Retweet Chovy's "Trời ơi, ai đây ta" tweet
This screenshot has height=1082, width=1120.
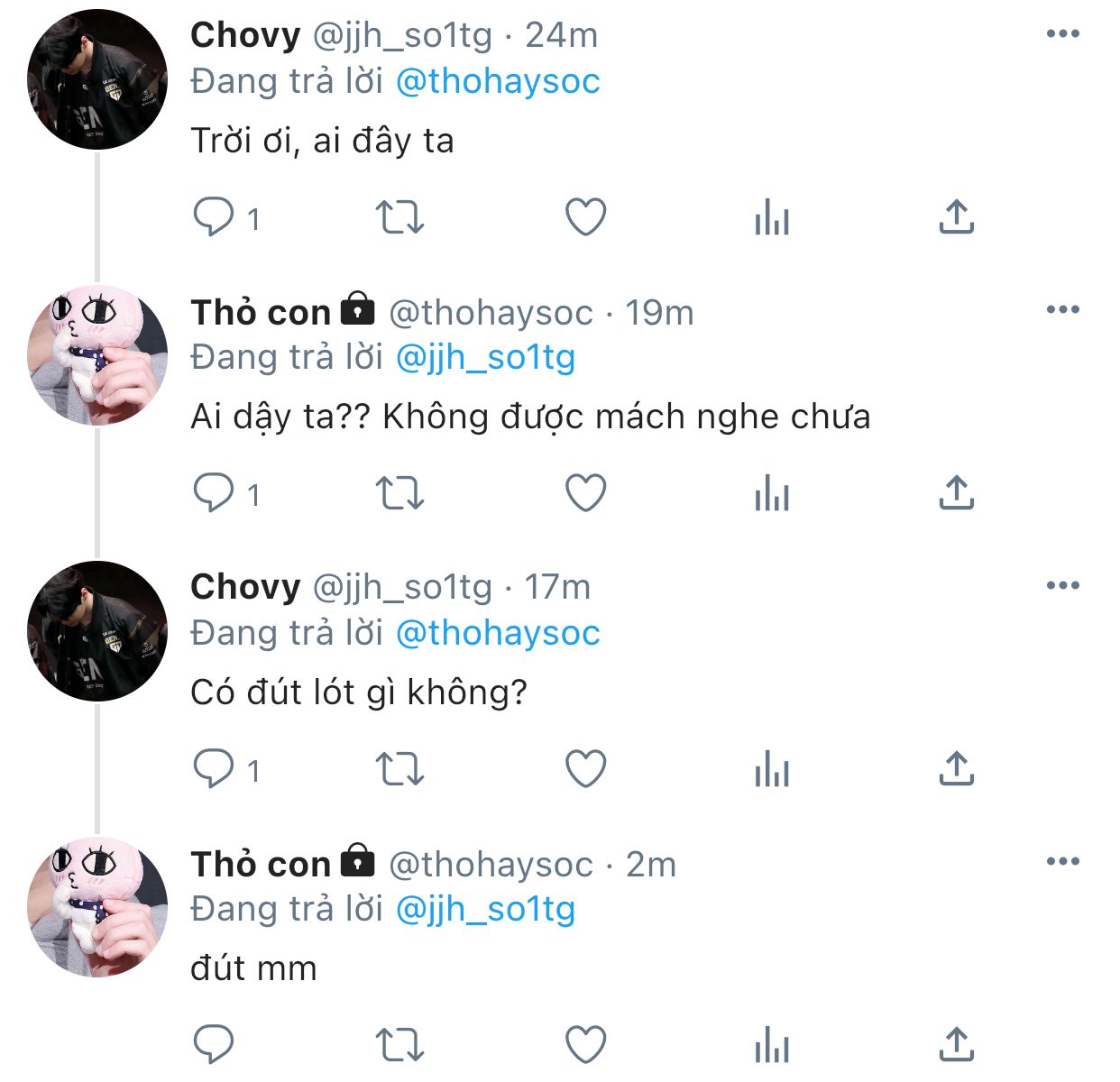click(x=399, y=217)
